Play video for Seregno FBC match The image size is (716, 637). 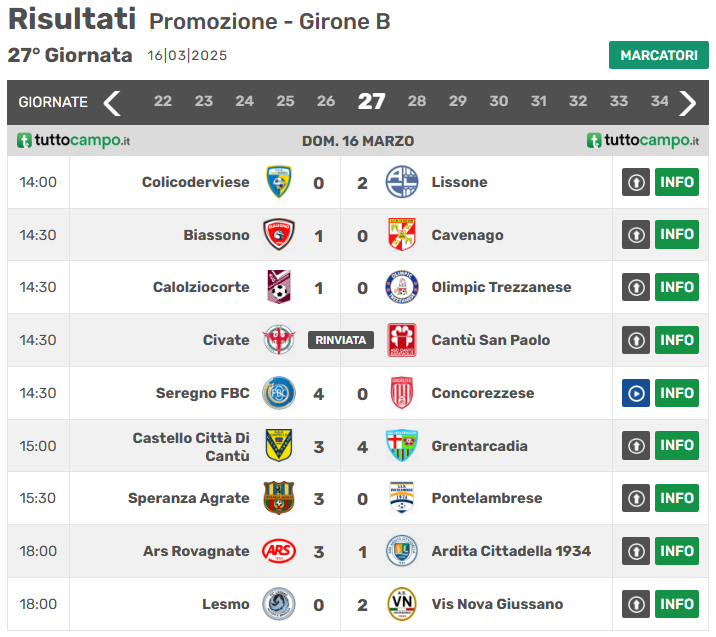636,393
